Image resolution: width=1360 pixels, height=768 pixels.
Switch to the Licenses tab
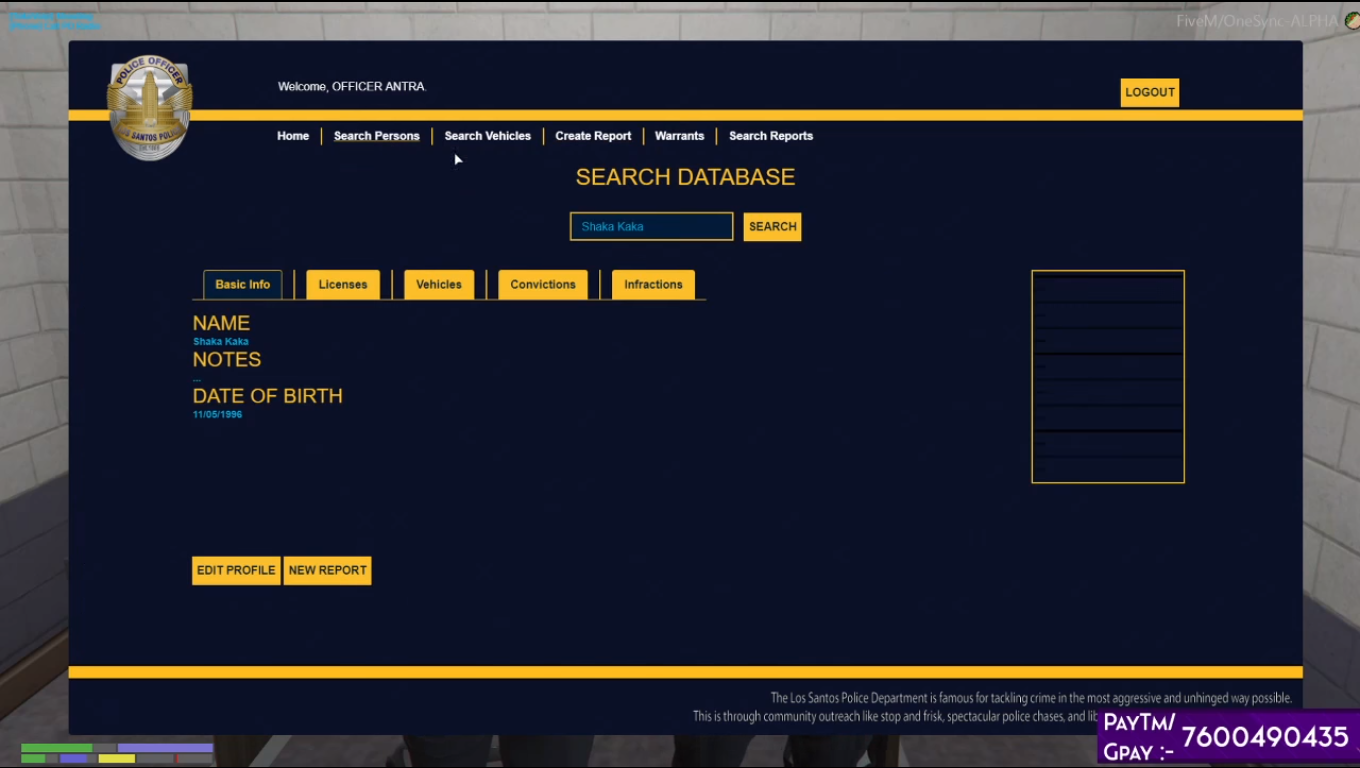(x=342, y=284)
